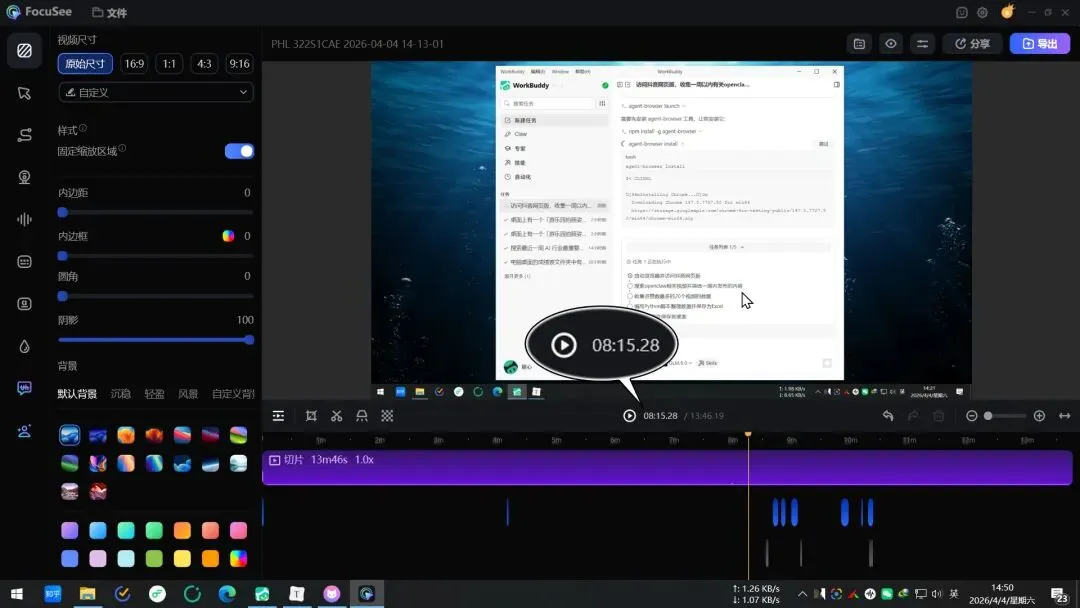
Task: Select the 4:3 aspect ratio
Action: 205,63
